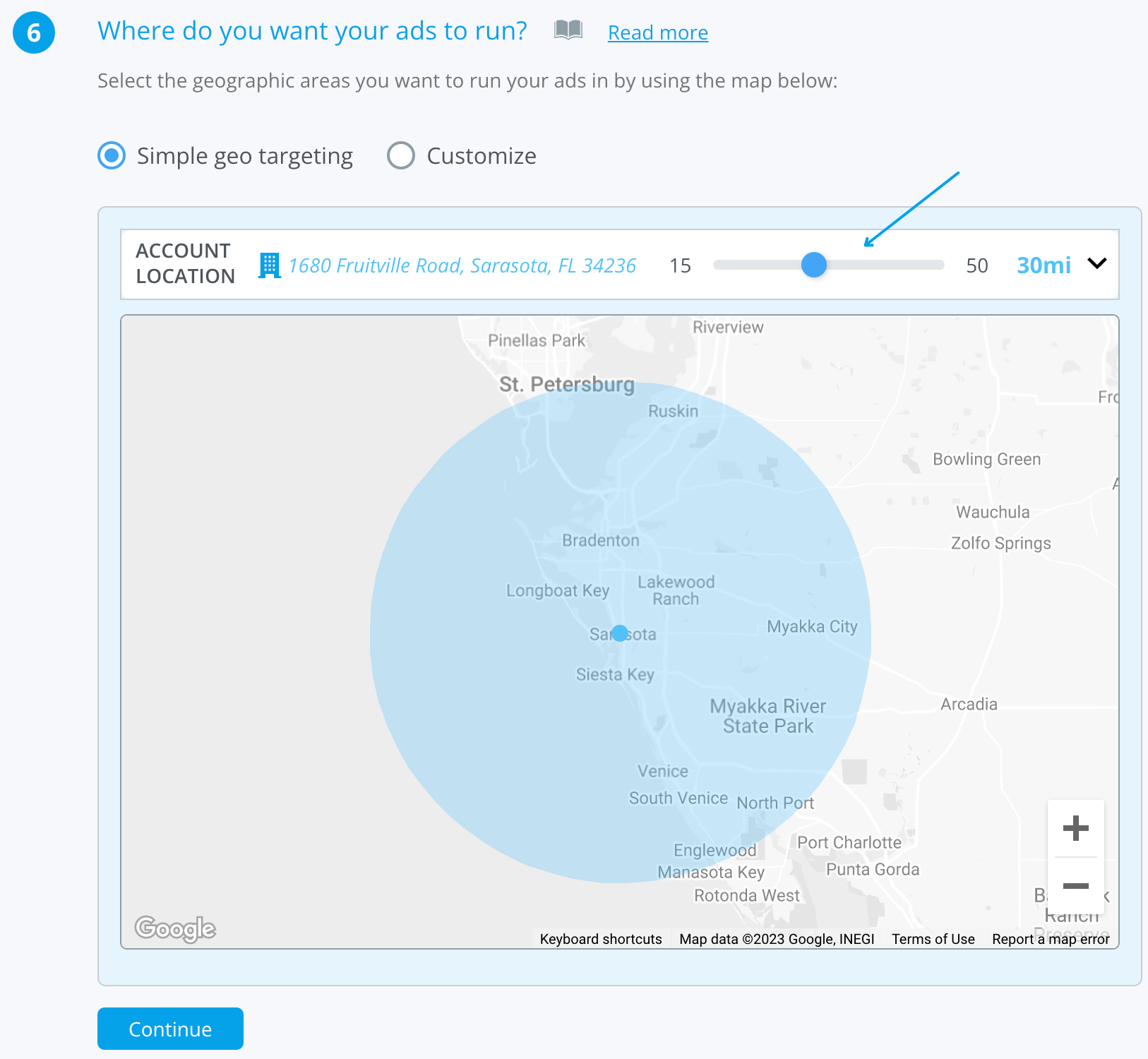Image resolution: width=1148 pixels, height=1059 pixels.
Task: Click Zolfo Springs label on map
Action: point(1000,543)
